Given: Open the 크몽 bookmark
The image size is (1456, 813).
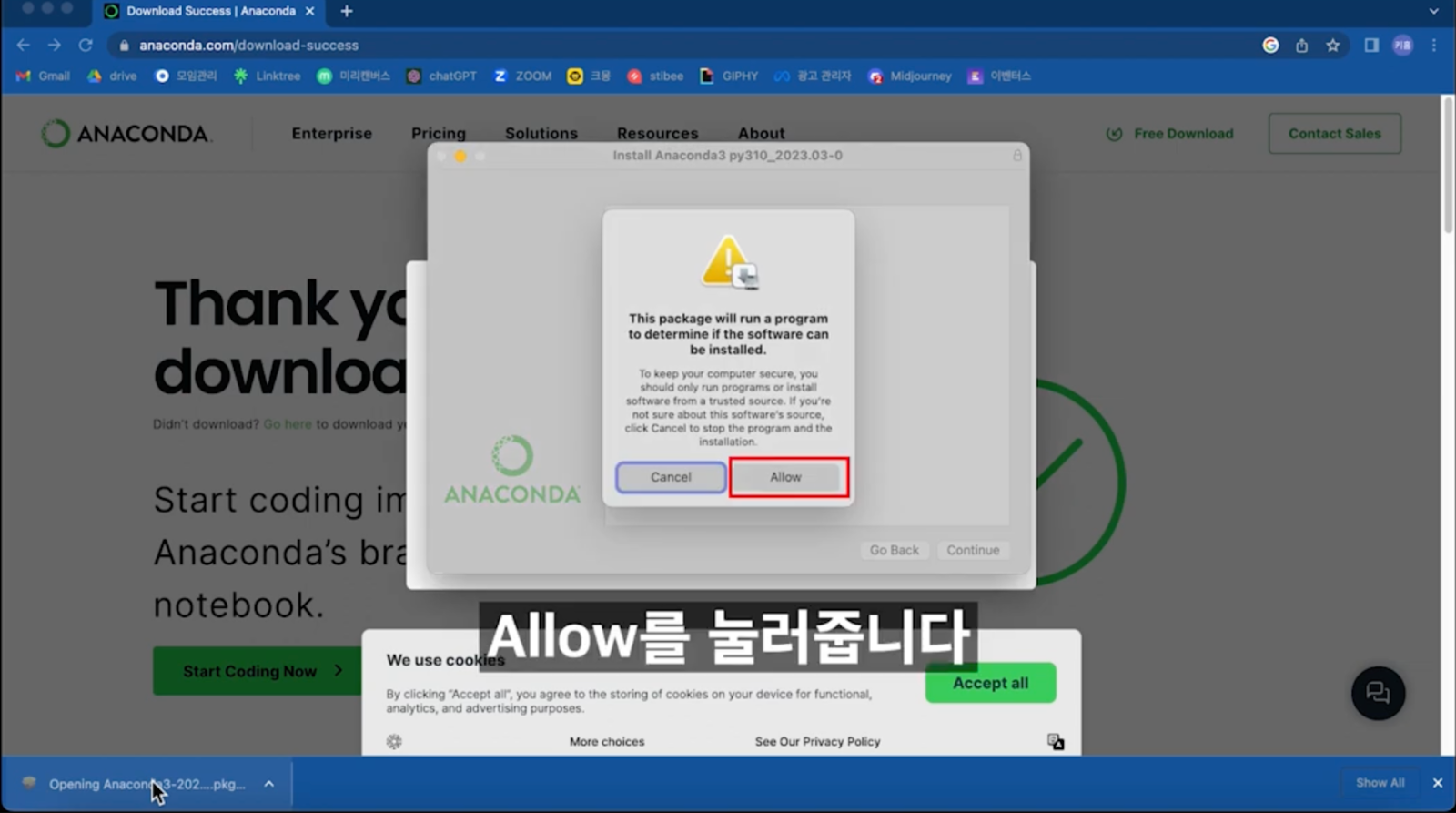Looking at the screenshot, I should coord(589,76).
